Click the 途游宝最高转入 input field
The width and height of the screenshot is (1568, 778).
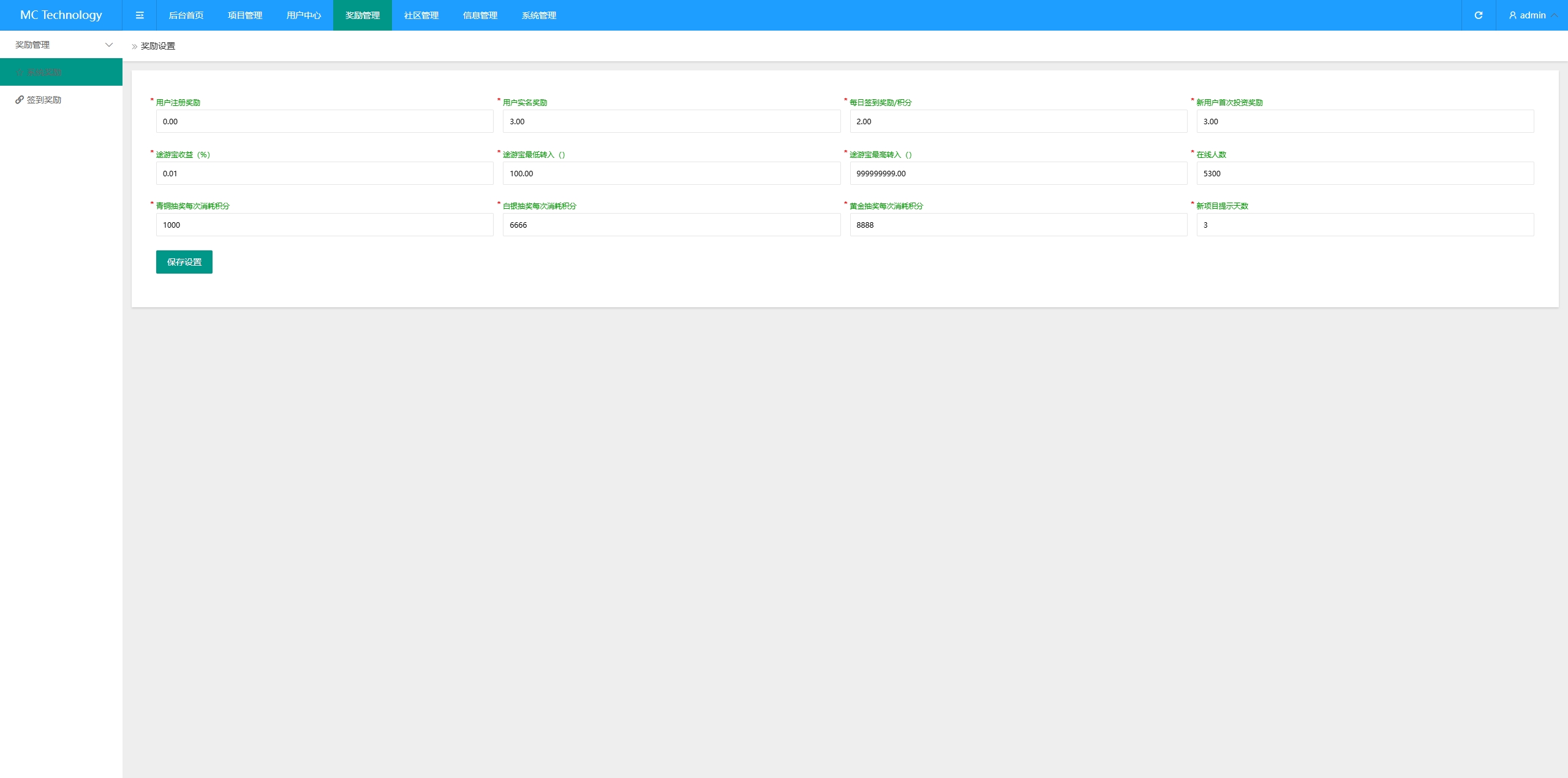(x=1018, y=173)
